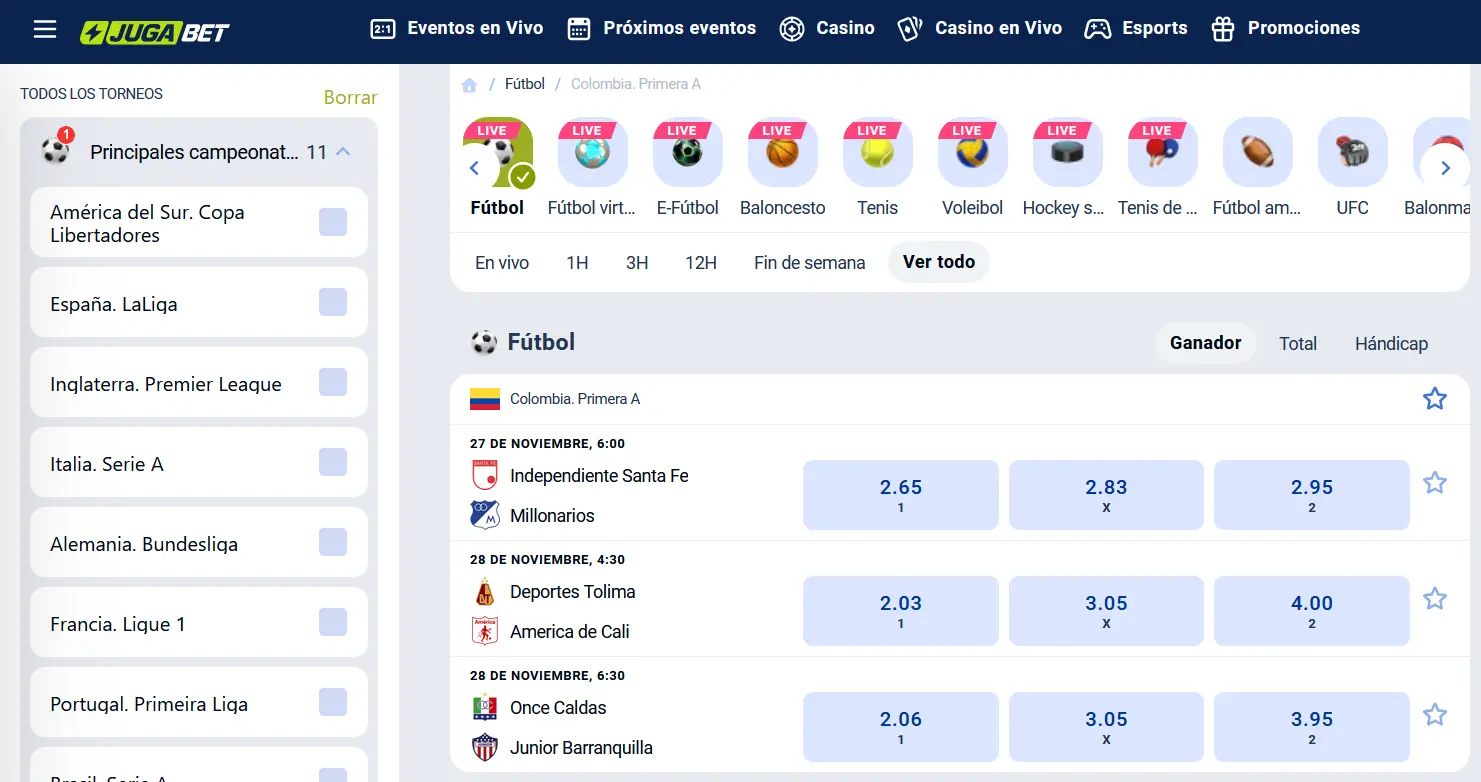Star the Once Caldas vs Junior match
The height and width of the screenshot is (782, 1481).
(x=1435, y=715)
